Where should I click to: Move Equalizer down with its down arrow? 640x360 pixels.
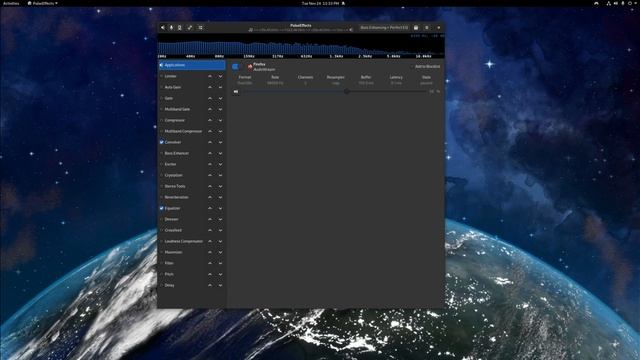220,209
